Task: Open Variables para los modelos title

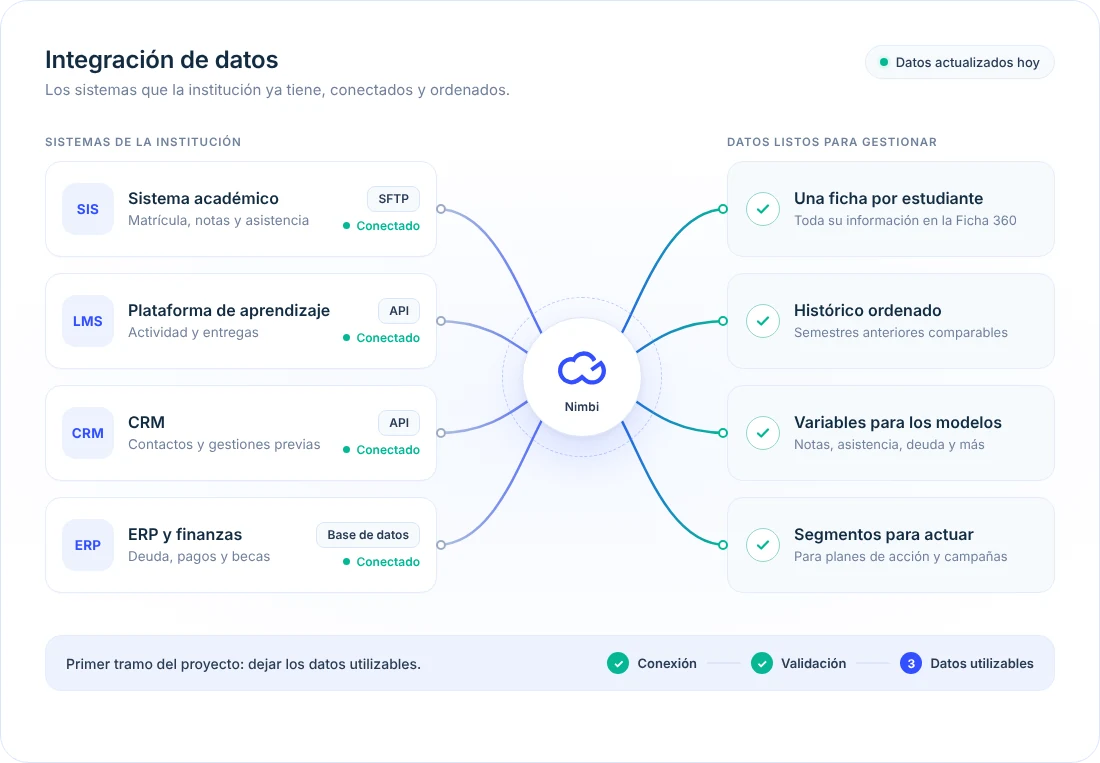Action: pyautogui.click(x=898, y=423)
